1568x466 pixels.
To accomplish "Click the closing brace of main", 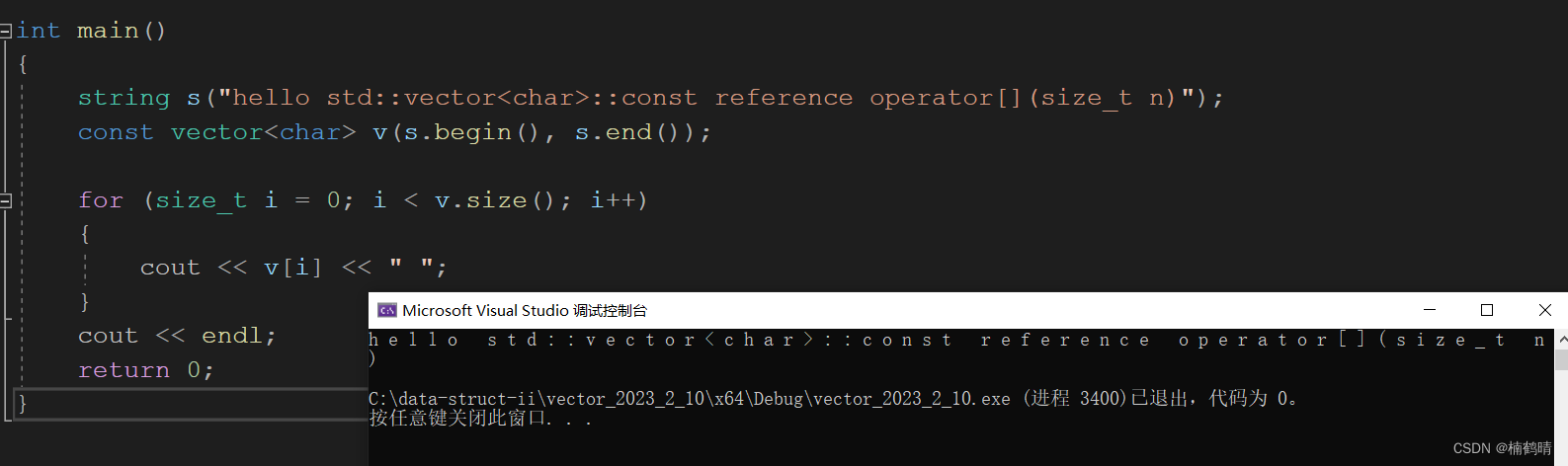I will point(23,403).
